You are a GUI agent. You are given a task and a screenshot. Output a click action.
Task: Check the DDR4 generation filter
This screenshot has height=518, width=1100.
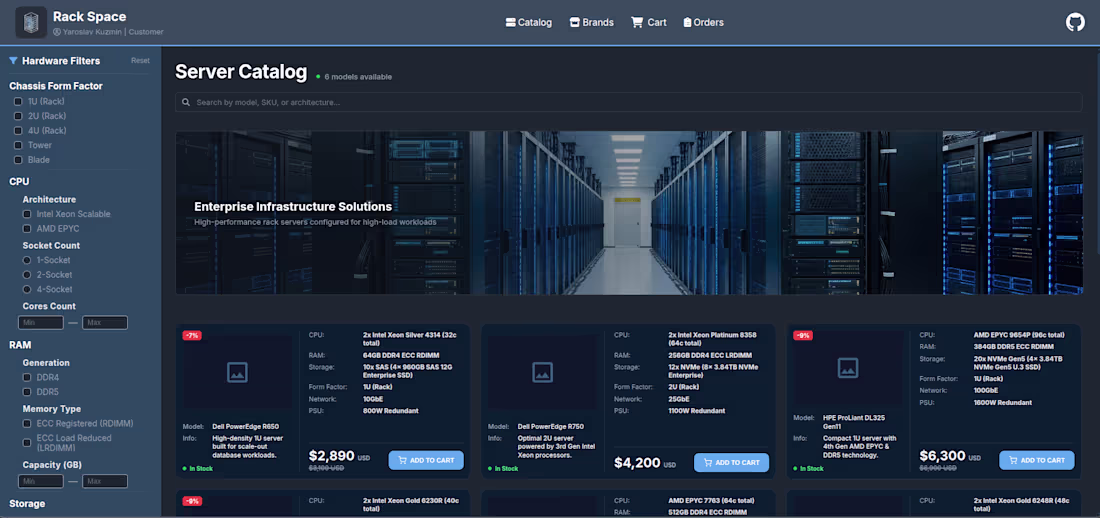(x=27, y=378)
